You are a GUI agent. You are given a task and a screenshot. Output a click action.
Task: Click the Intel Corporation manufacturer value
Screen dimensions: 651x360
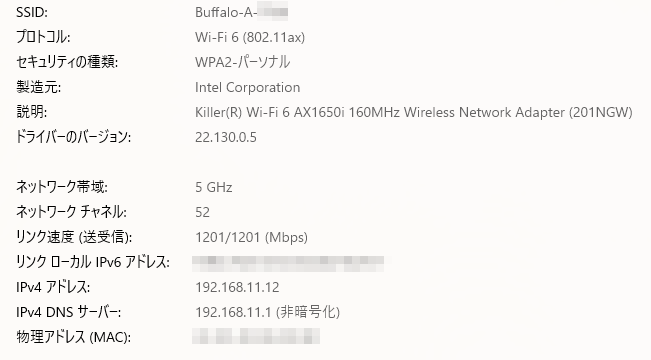247,87
